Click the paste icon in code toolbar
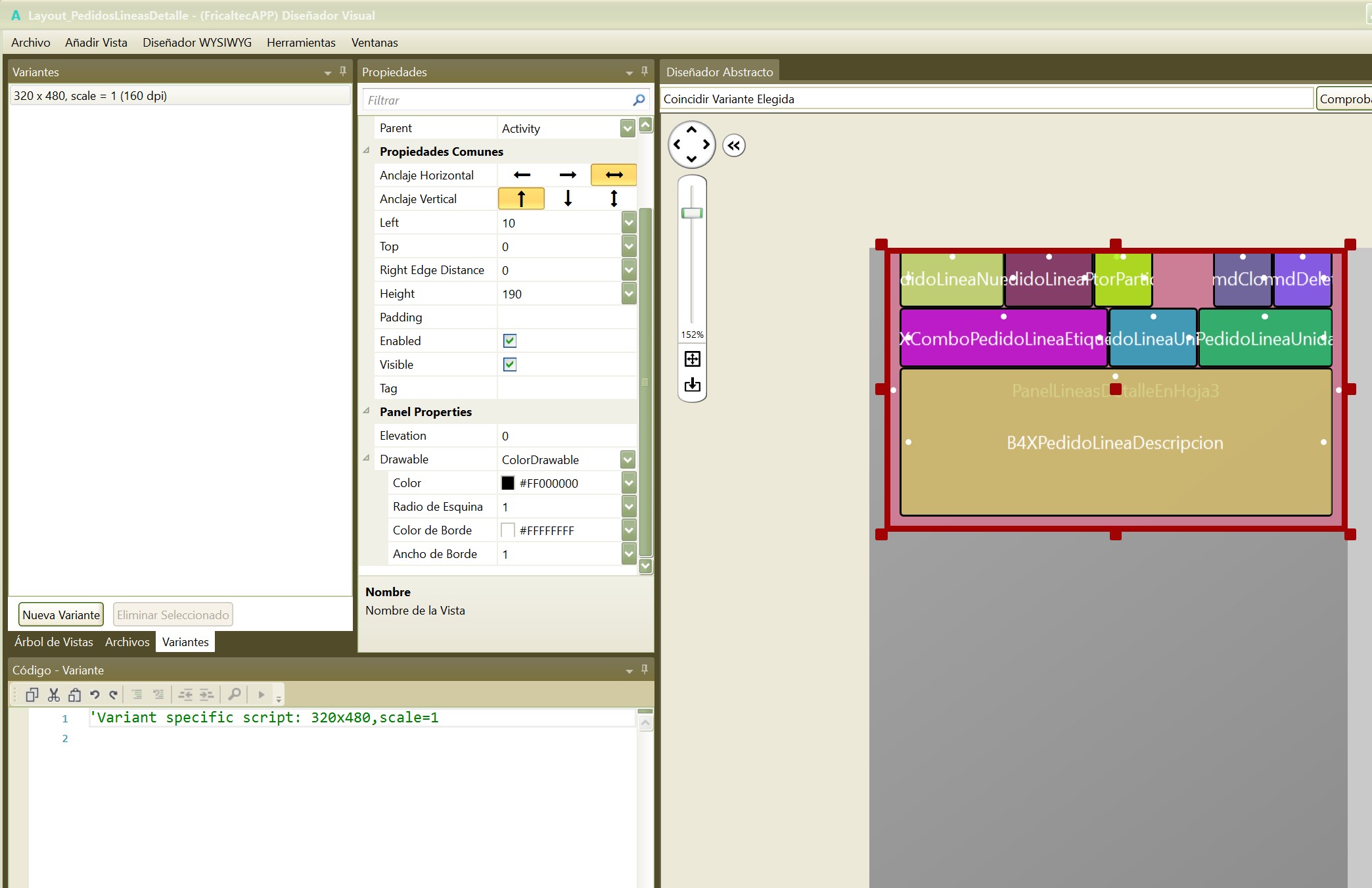 74,694
